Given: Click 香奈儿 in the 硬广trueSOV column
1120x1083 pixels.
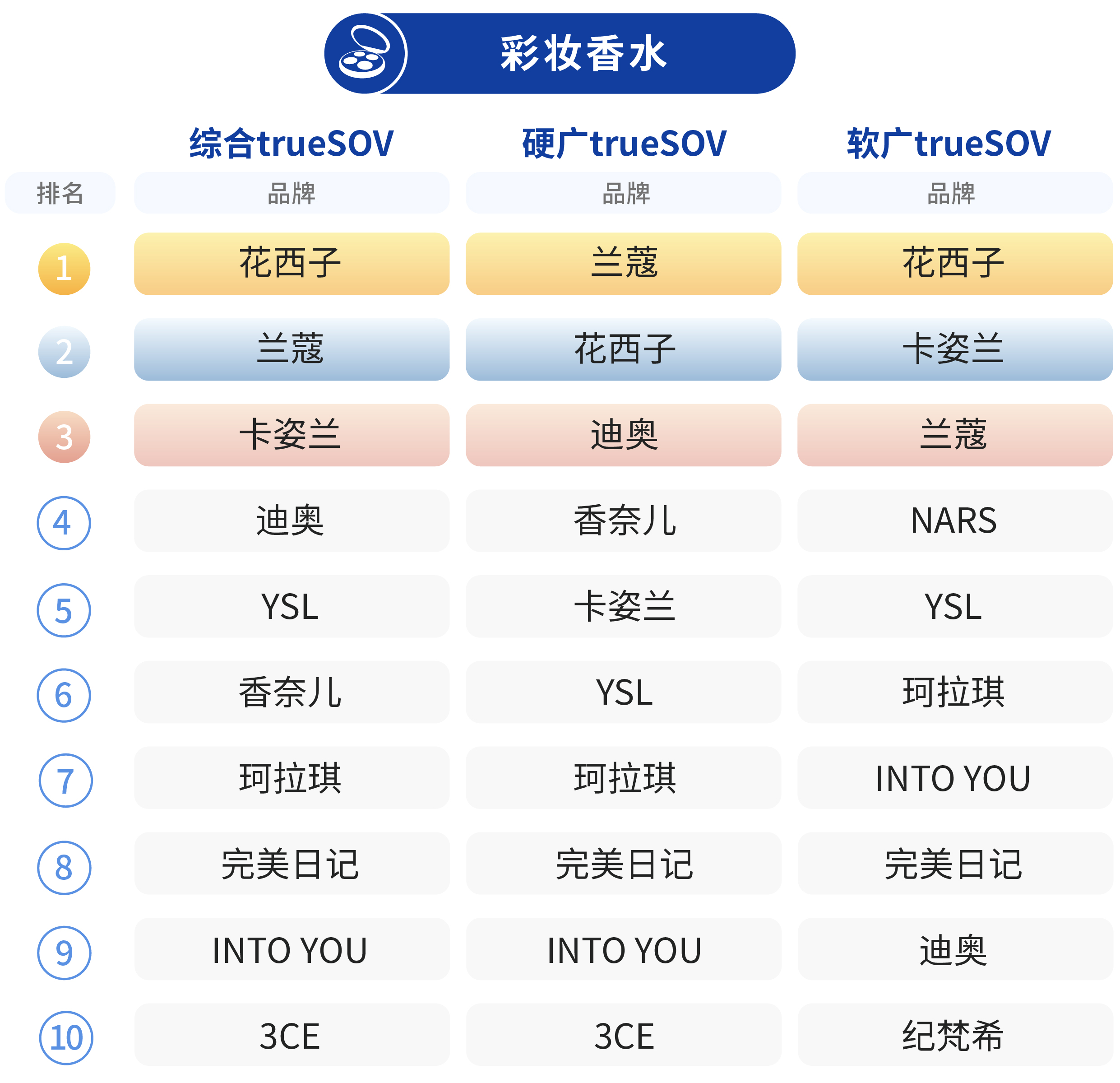Looking at the screenshot, I should (x=624, y=521).
